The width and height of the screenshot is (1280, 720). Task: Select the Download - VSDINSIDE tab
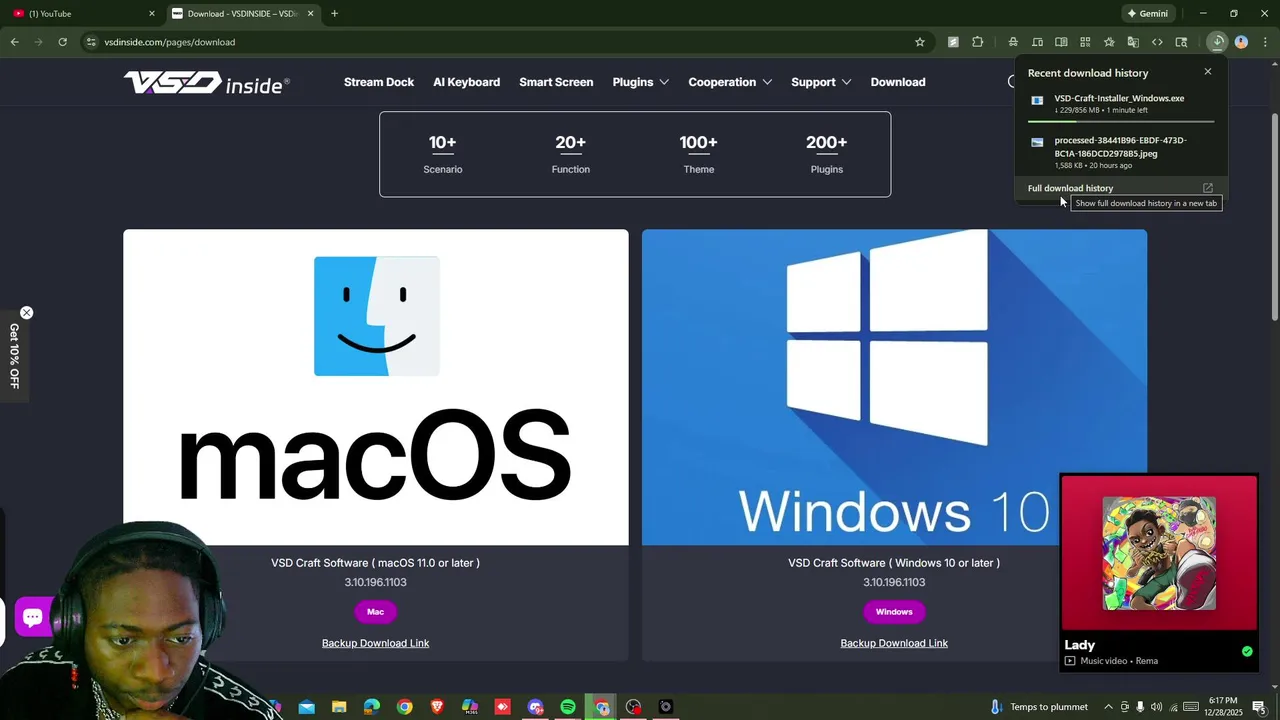240,14
